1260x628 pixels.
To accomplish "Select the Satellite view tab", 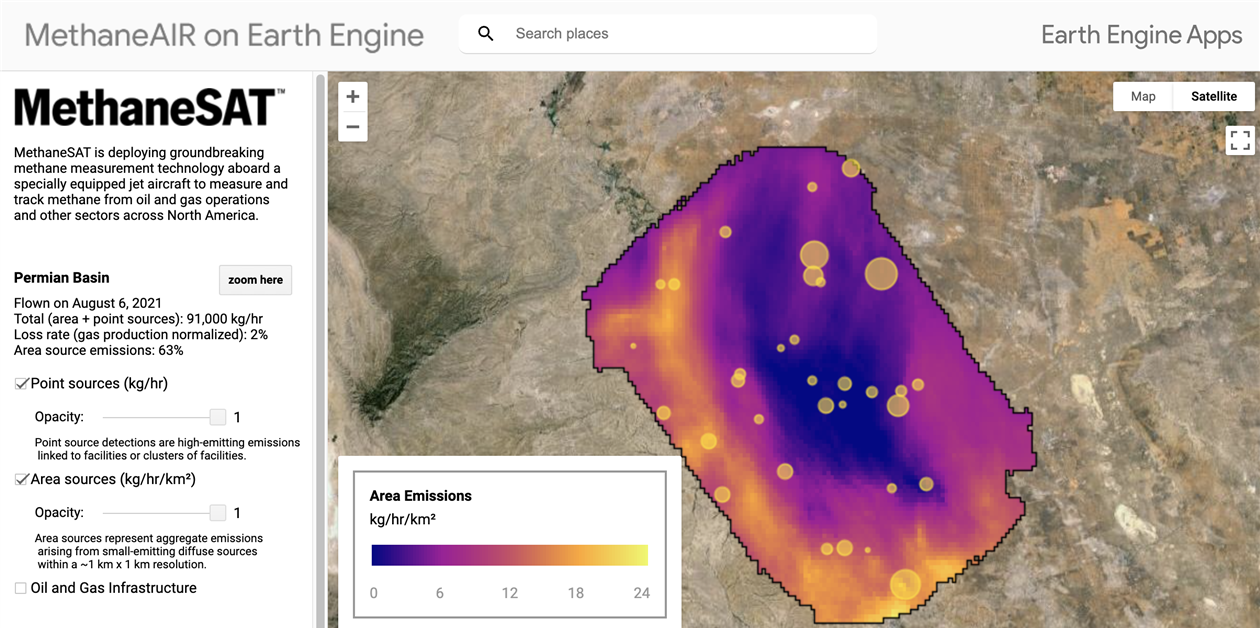I will 1213,96.
